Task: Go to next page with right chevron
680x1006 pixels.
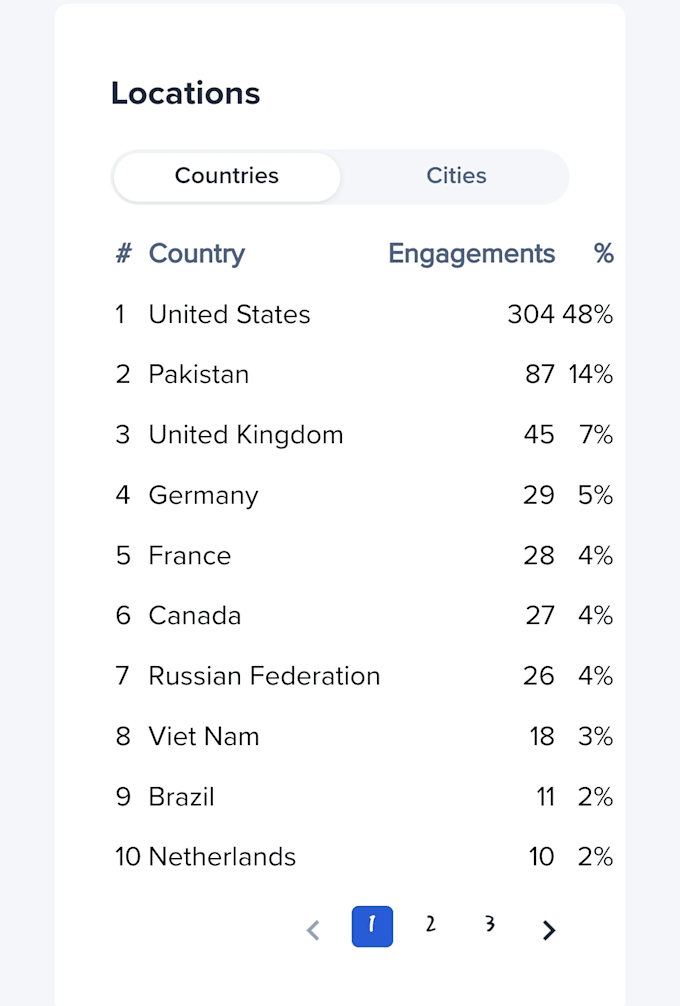Action: pos(548,930)
